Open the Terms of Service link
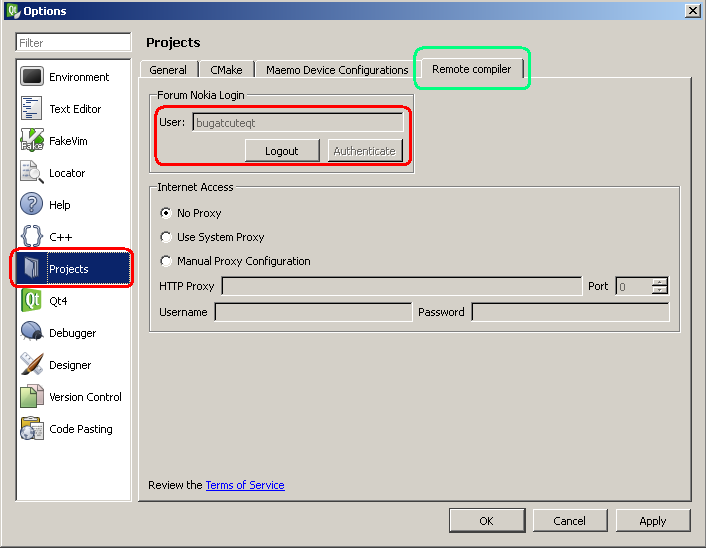 (x=245, y=485)
